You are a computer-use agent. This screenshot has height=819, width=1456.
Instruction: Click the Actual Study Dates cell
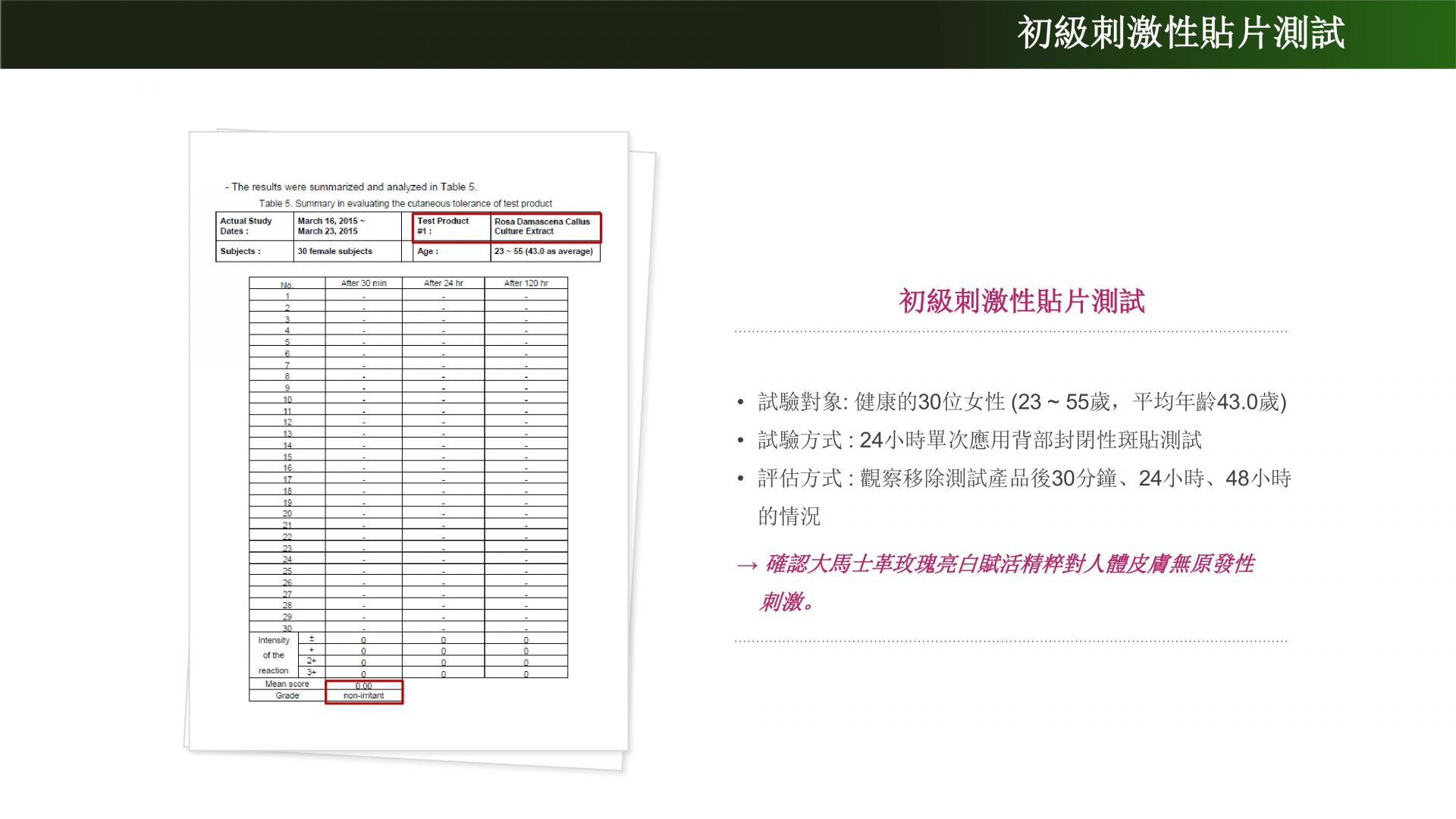point(253,226)
